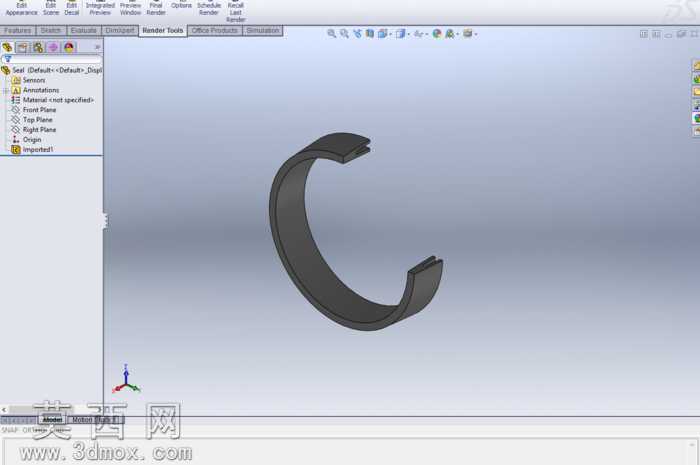Image resolution: width=700 pixels, height=465 pixels.
Task: Expand the Annotations tree node
Action: [x=6, y=90]
